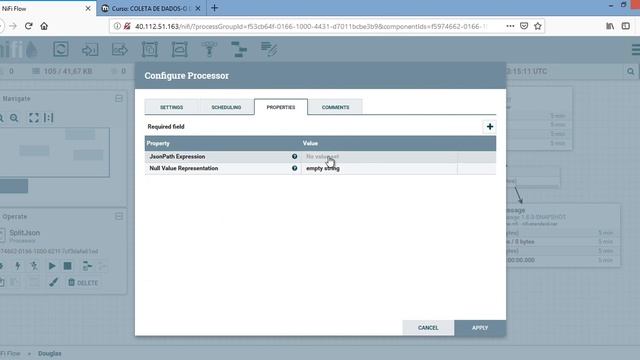The height and width of the screenshot is (360, 640).
Task: Click the URL address bar
Action: tap(310, 26)
